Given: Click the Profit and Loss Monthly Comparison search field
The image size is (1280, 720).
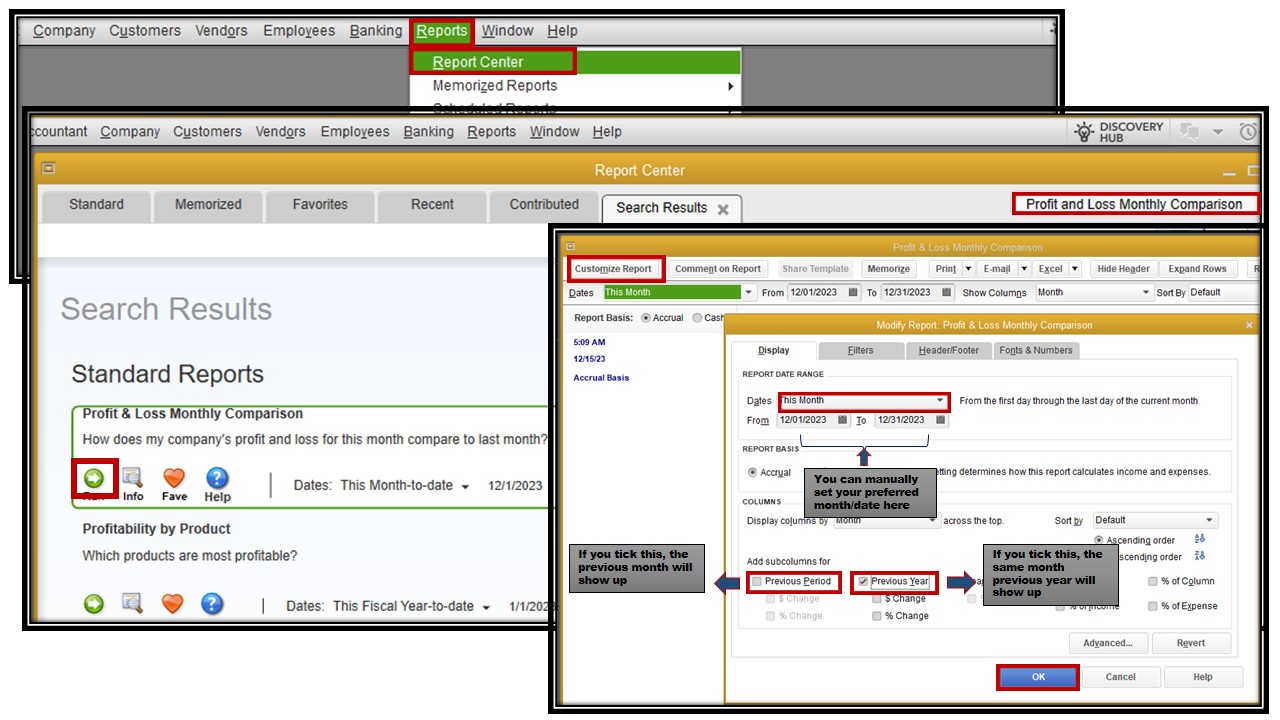Looking at the screenshot, I should (x=1134, y=204).
